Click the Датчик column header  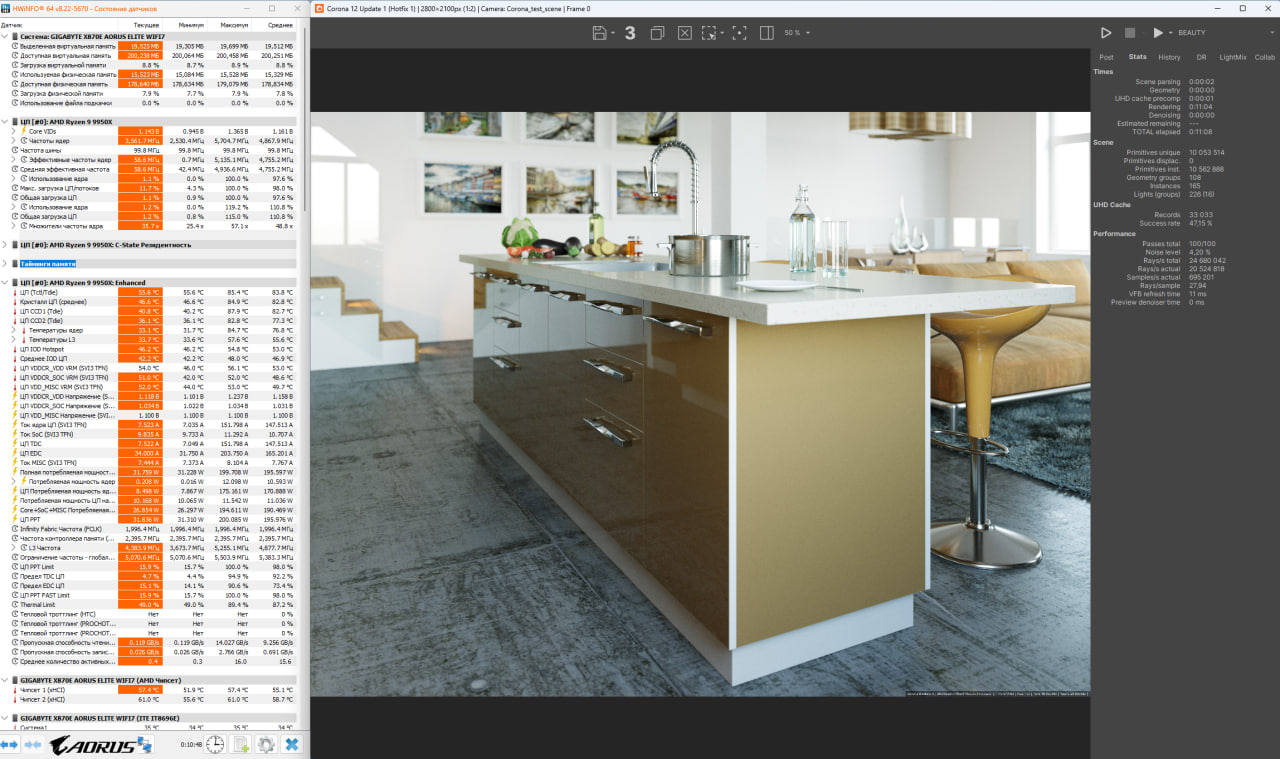tap(58, 24)
